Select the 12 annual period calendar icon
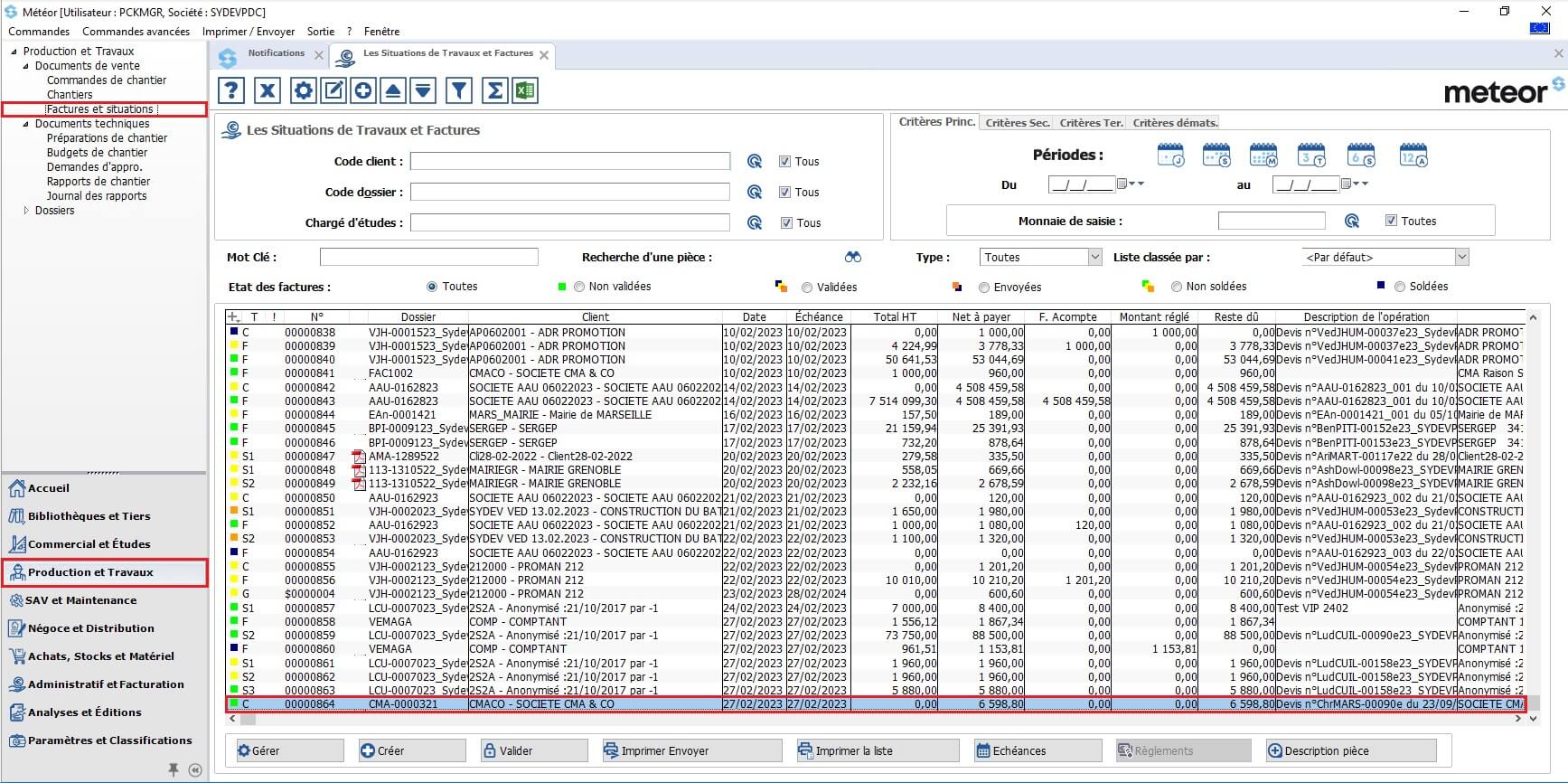This screenshot has height=783, width=1568. (x=1413, y=156)
